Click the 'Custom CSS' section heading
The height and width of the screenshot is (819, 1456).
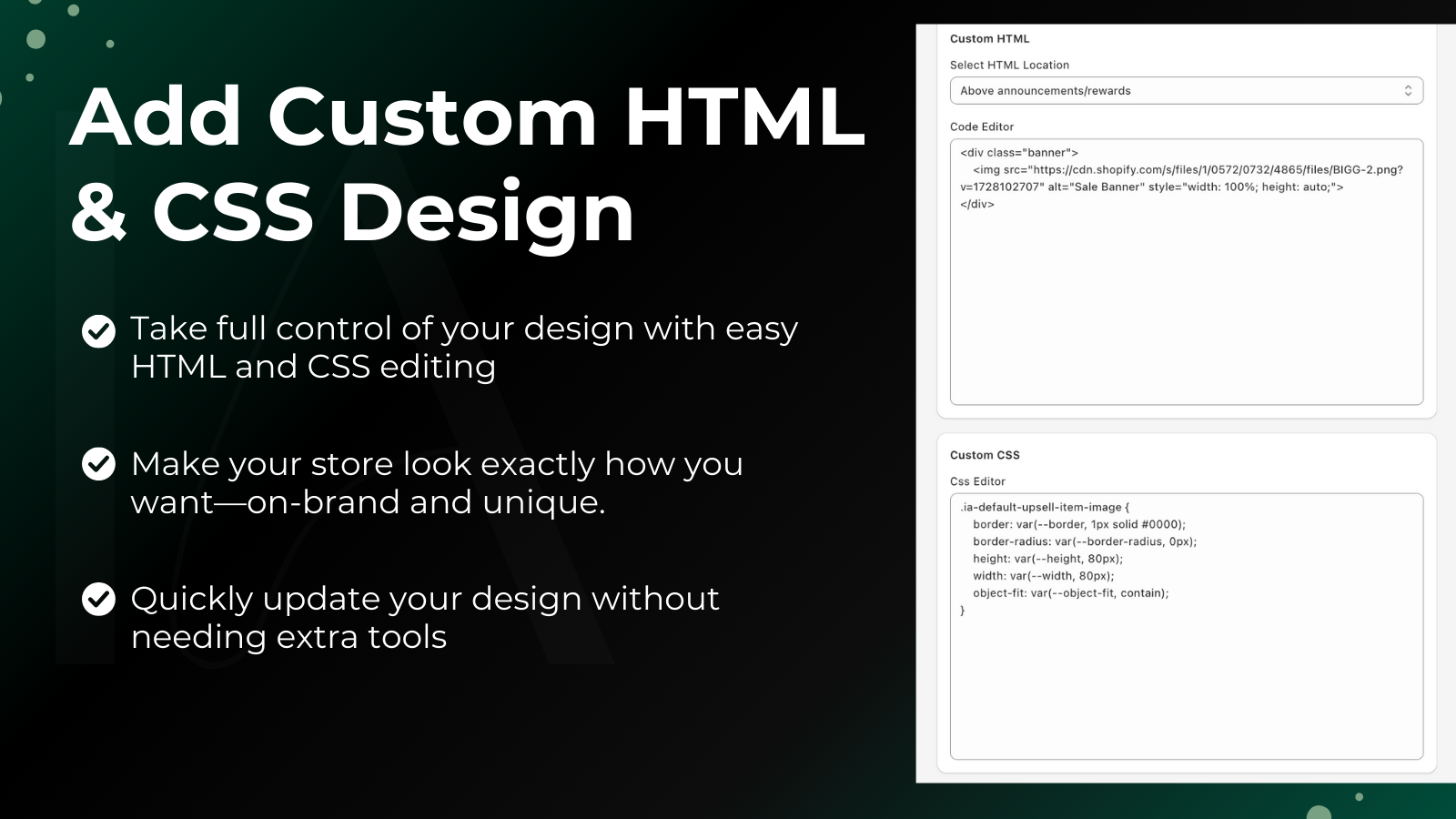985,455
